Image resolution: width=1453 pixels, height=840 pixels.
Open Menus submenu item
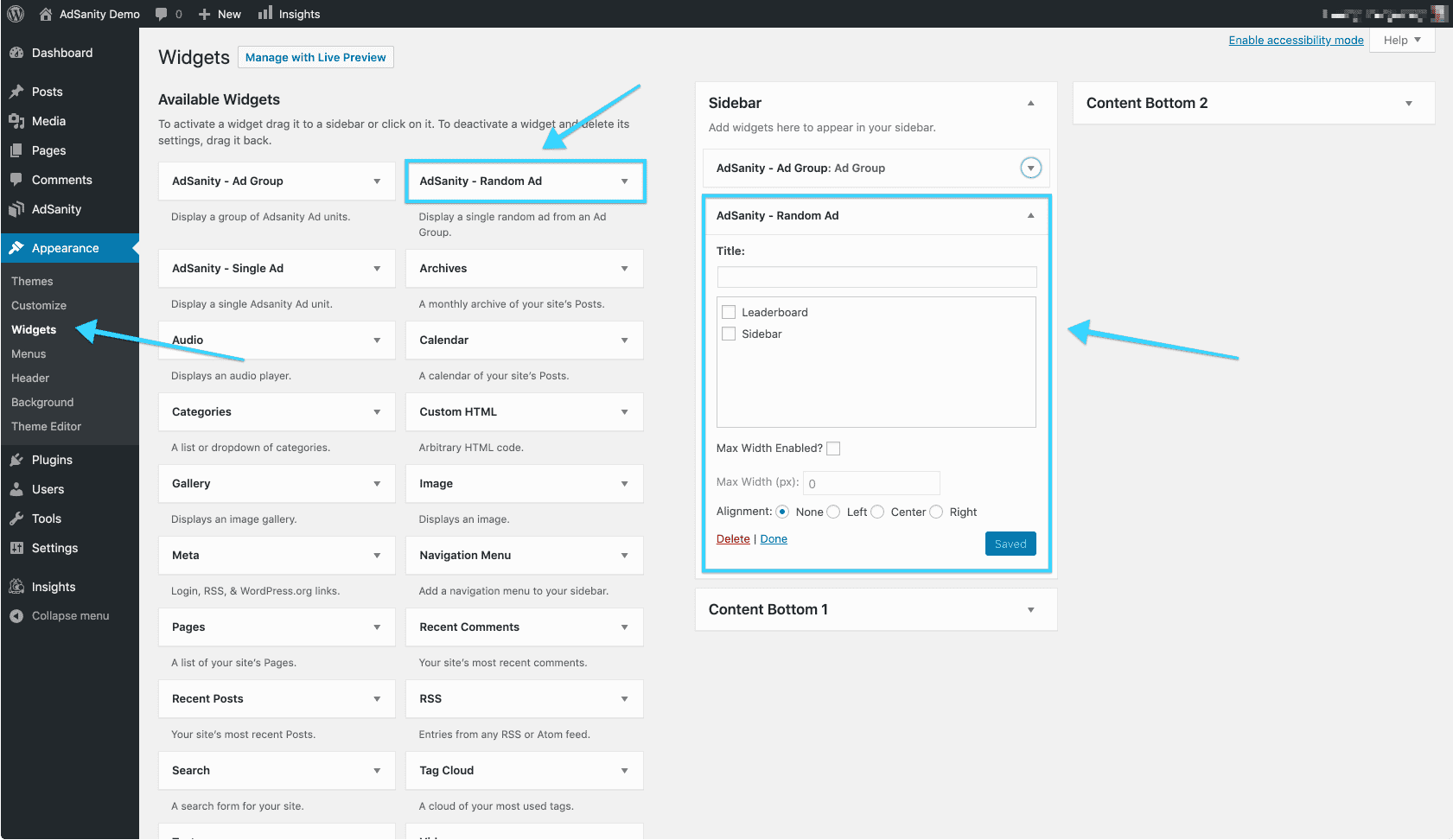pyautogui.click(x=29, y=354)
